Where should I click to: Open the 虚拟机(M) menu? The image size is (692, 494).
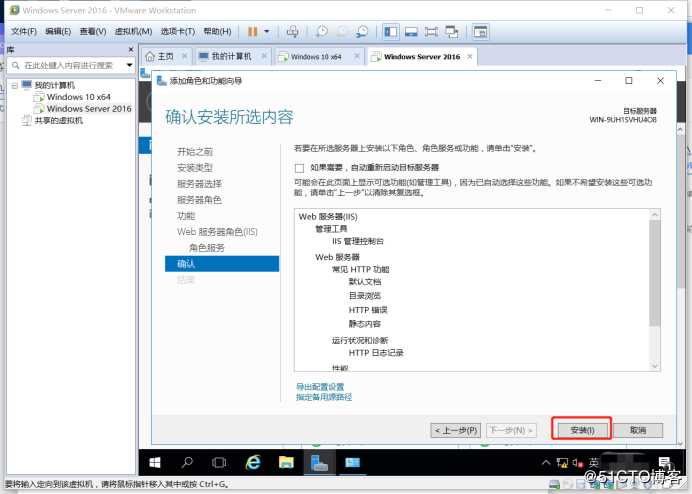point(133,31)
